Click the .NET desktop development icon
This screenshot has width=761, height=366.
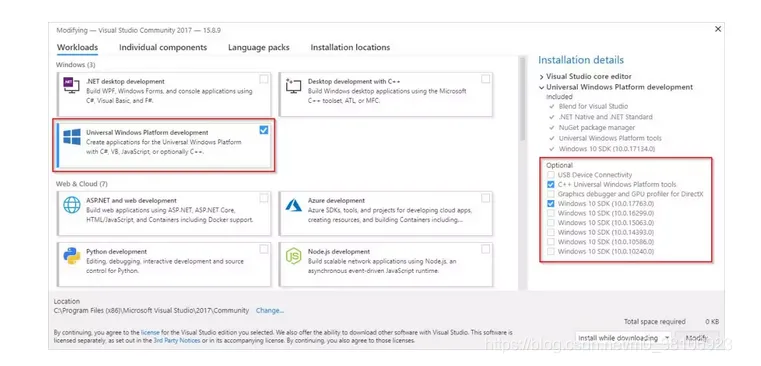(71, 85)
